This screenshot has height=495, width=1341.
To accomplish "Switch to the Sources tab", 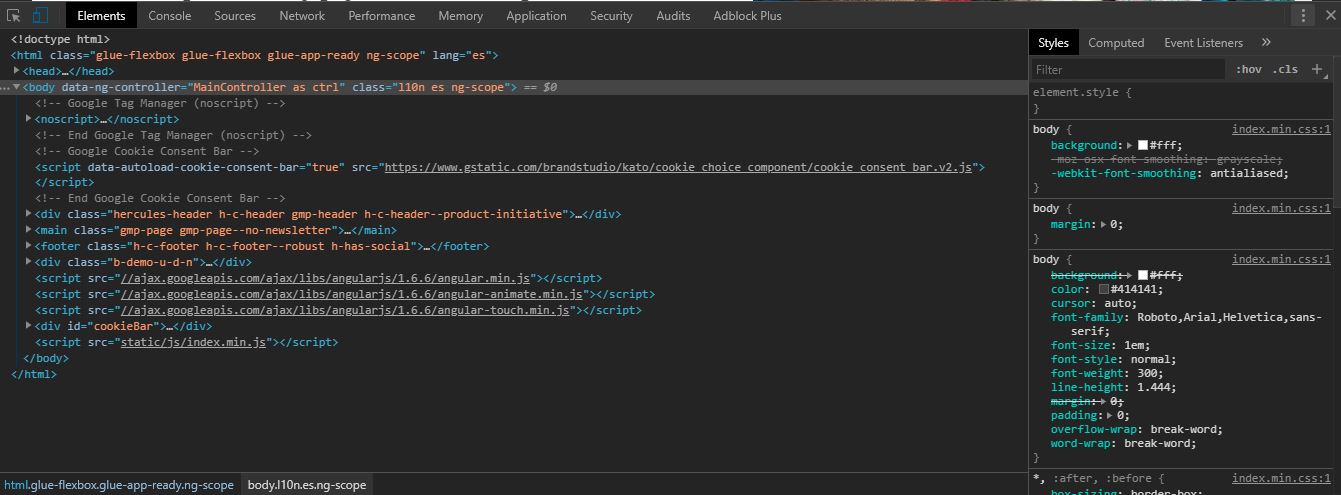I will (x=235, y=16).
